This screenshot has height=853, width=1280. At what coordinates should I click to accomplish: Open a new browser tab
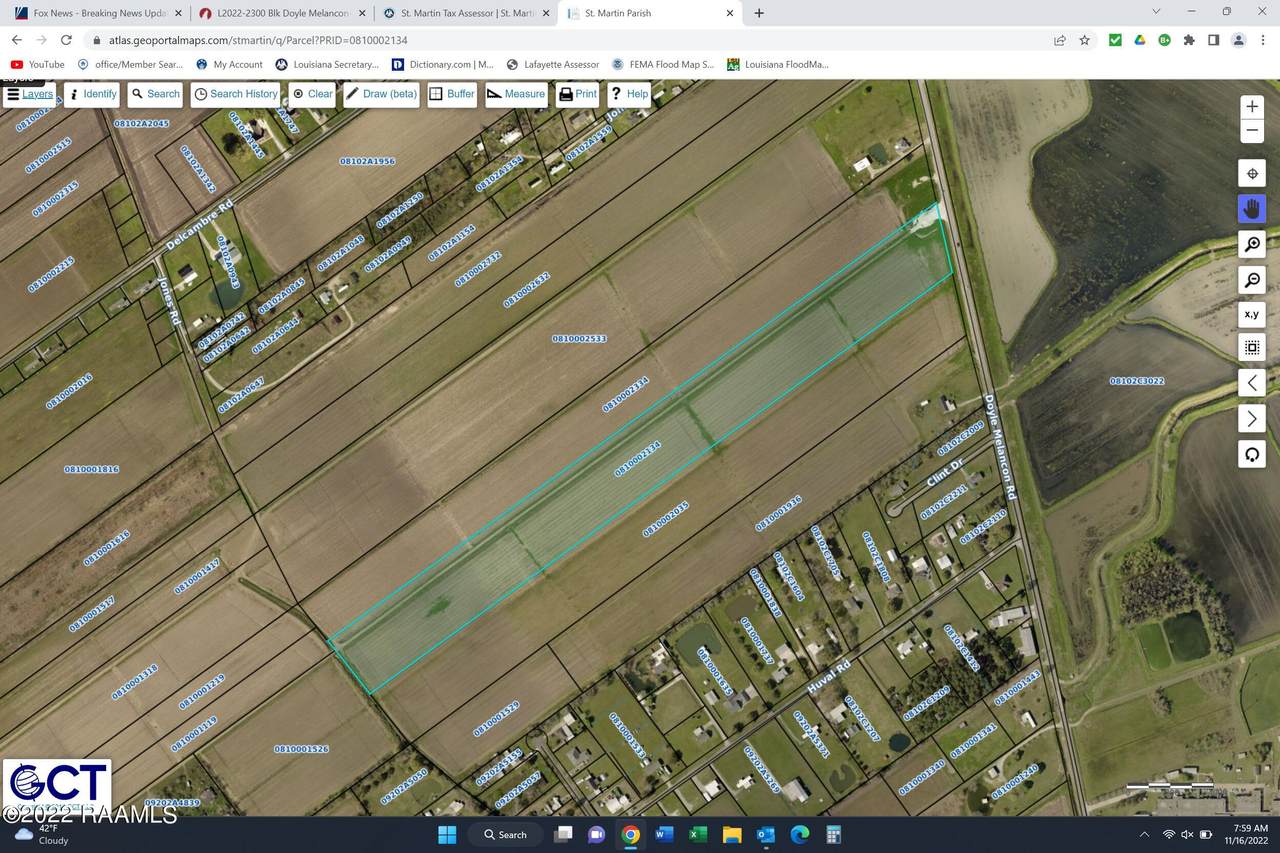(759, 13)
